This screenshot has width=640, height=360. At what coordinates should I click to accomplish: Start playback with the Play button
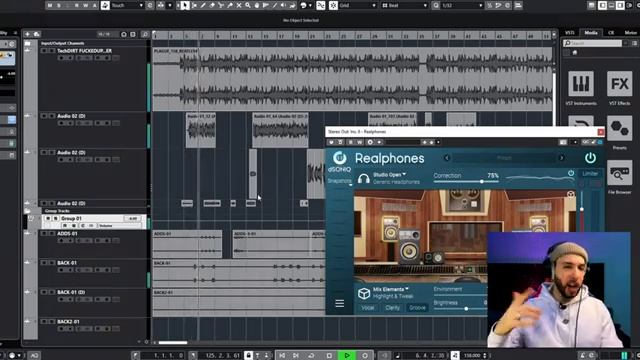(x=347, y=356)
